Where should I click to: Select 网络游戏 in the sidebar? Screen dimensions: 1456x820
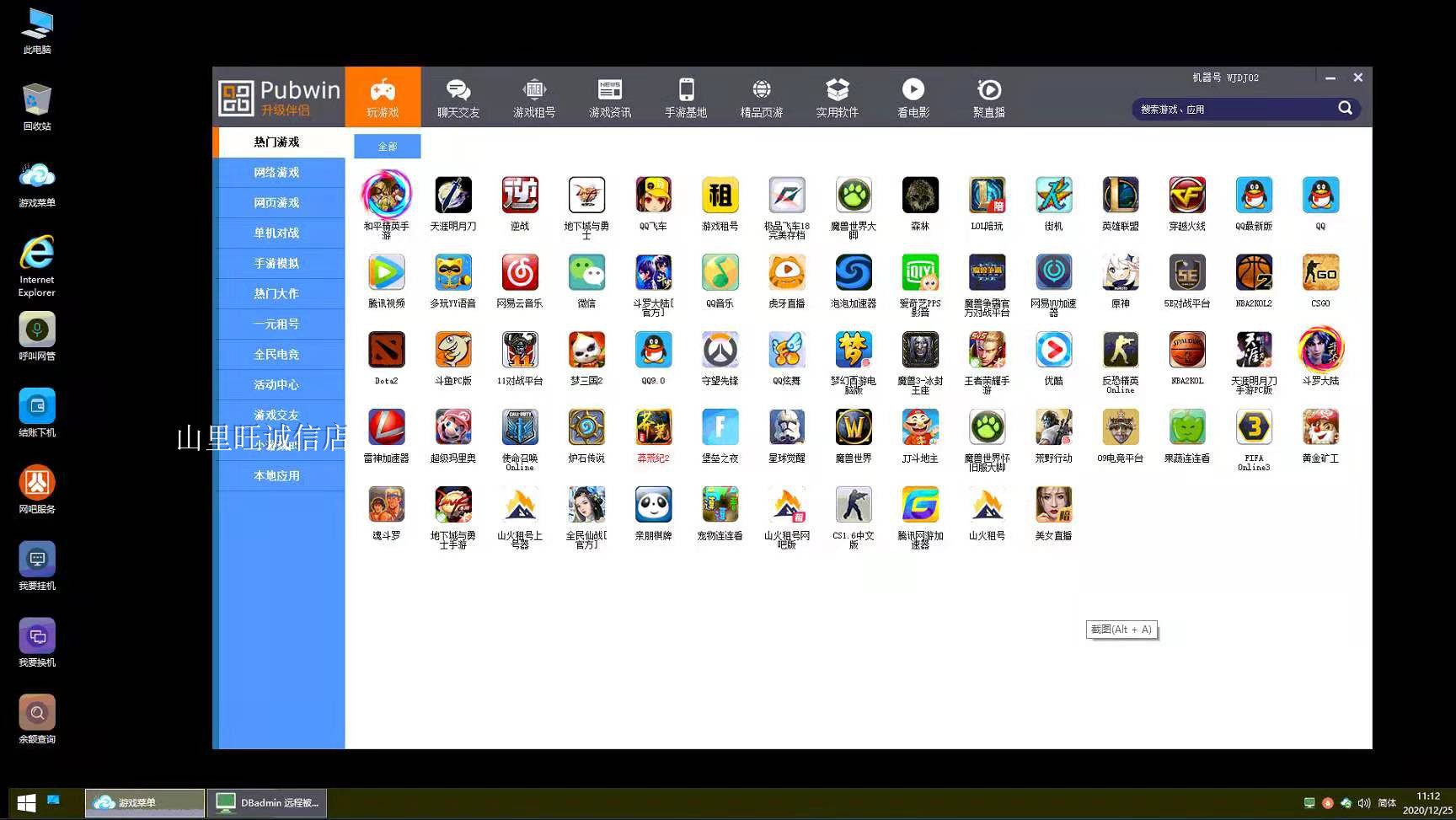[279, 173]
